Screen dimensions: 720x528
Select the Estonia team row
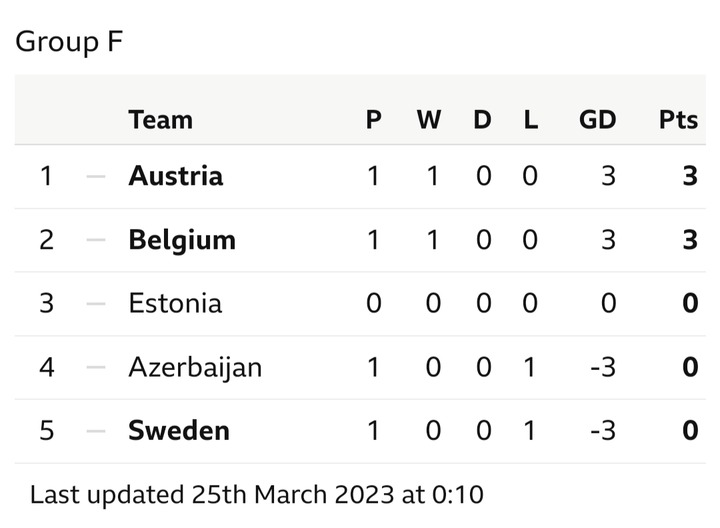(360, 303)
